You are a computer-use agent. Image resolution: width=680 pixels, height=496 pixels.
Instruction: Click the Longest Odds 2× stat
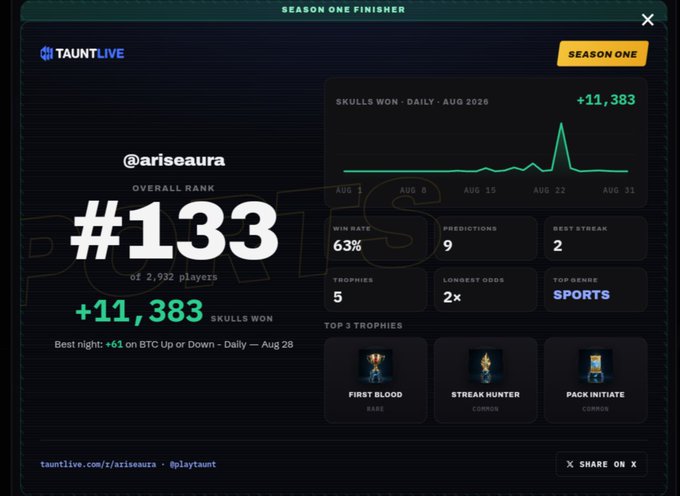pyautogui.click(x=485, y=290)
